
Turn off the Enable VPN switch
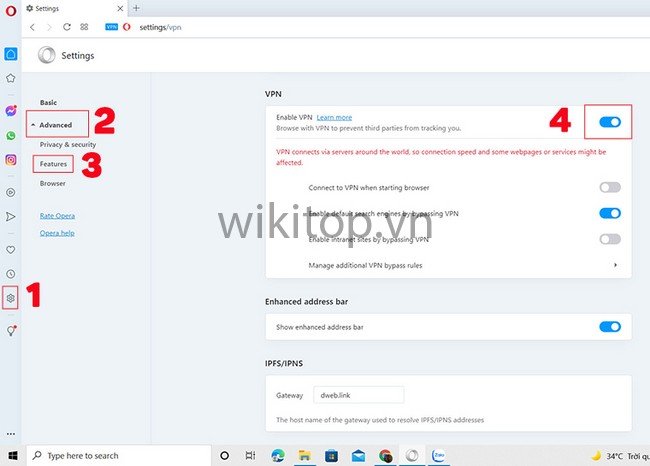[609, 122]
